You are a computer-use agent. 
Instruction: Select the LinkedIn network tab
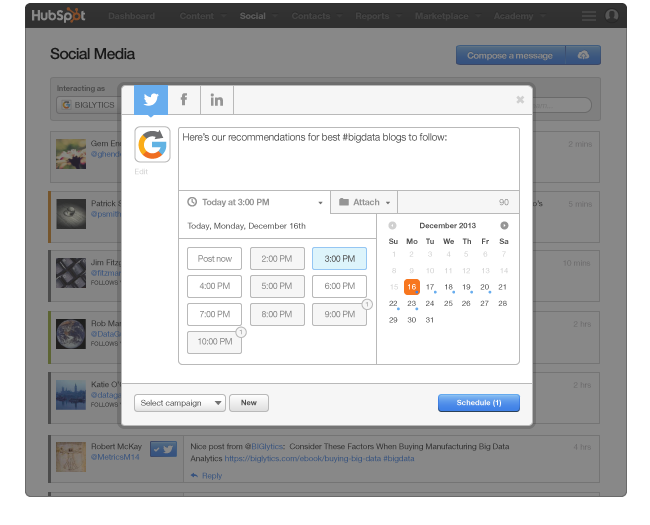[x=216, y=99]
